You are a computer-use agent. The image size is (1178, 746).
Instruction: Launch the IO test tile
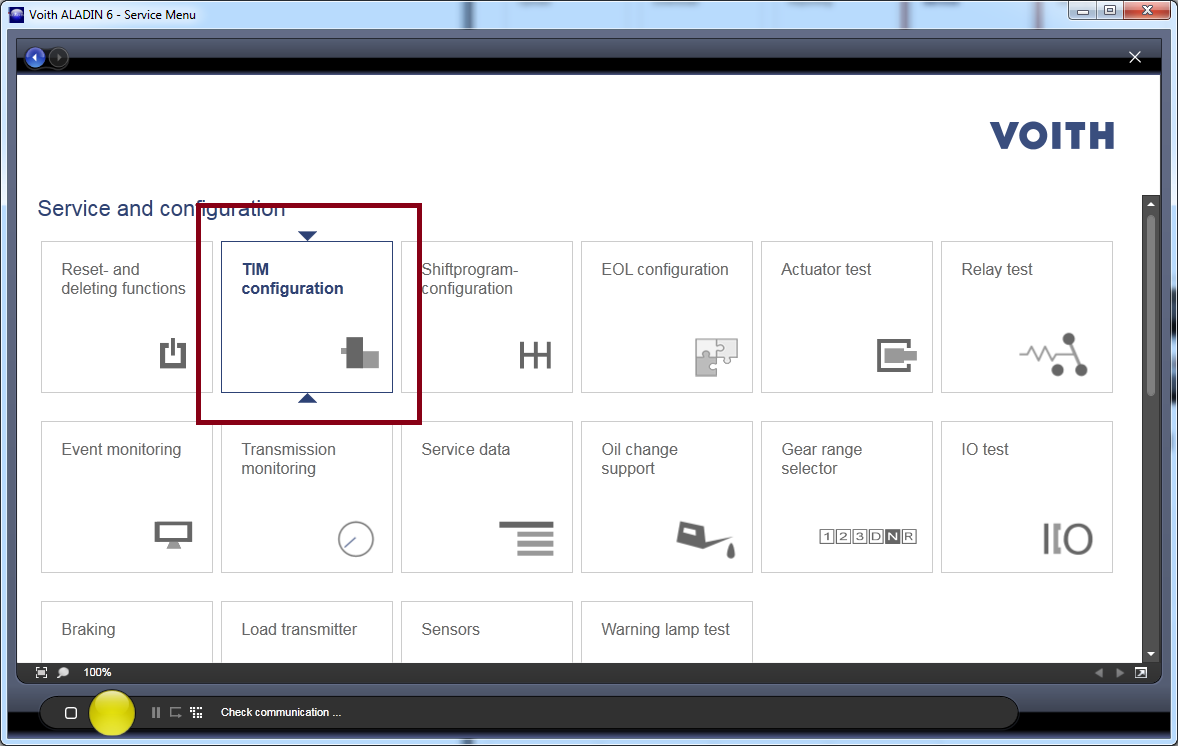[1026, 497]
